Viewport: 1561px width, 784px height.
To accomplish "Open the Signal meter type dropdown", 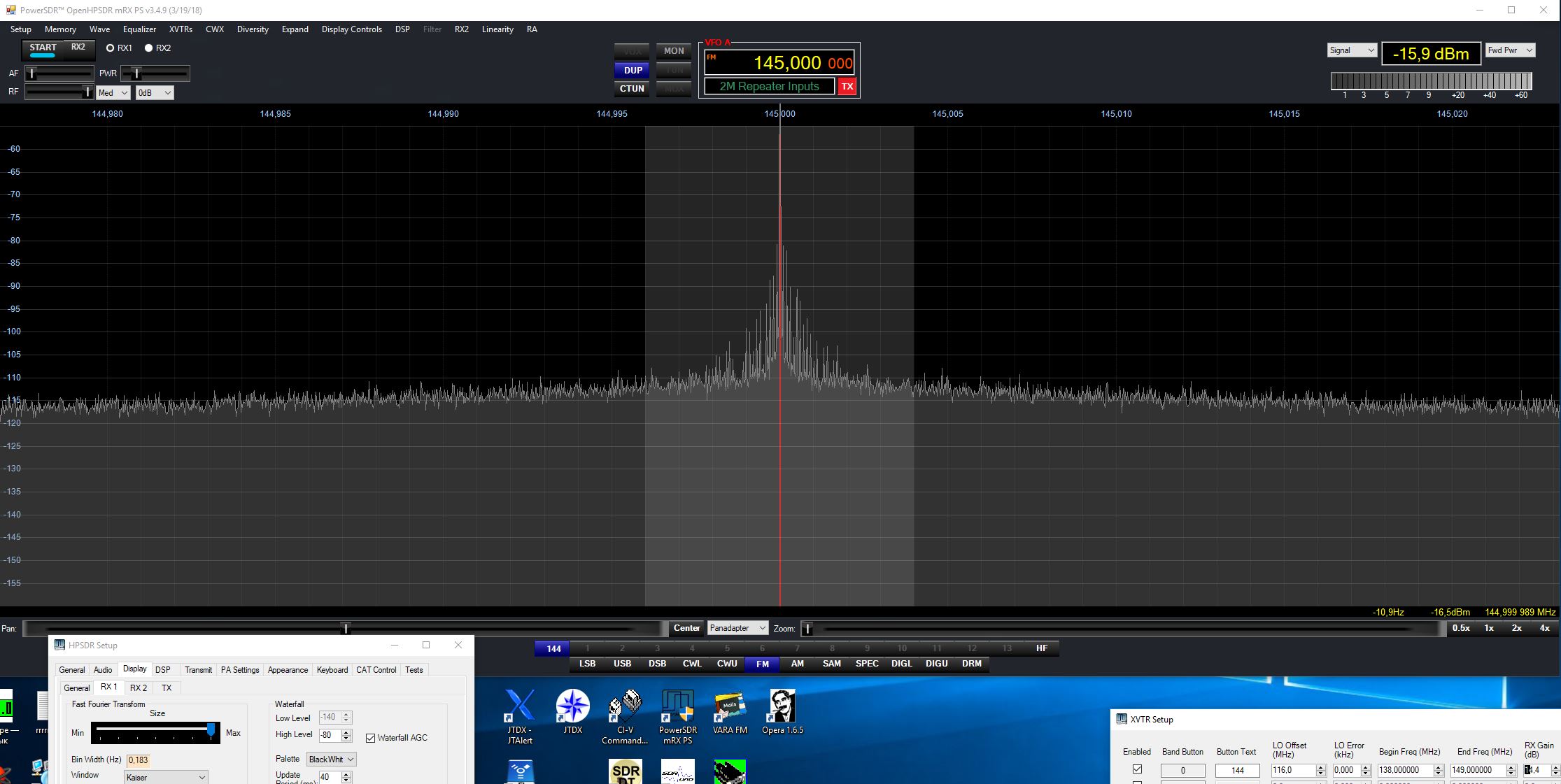I will tap(1352, 50).
